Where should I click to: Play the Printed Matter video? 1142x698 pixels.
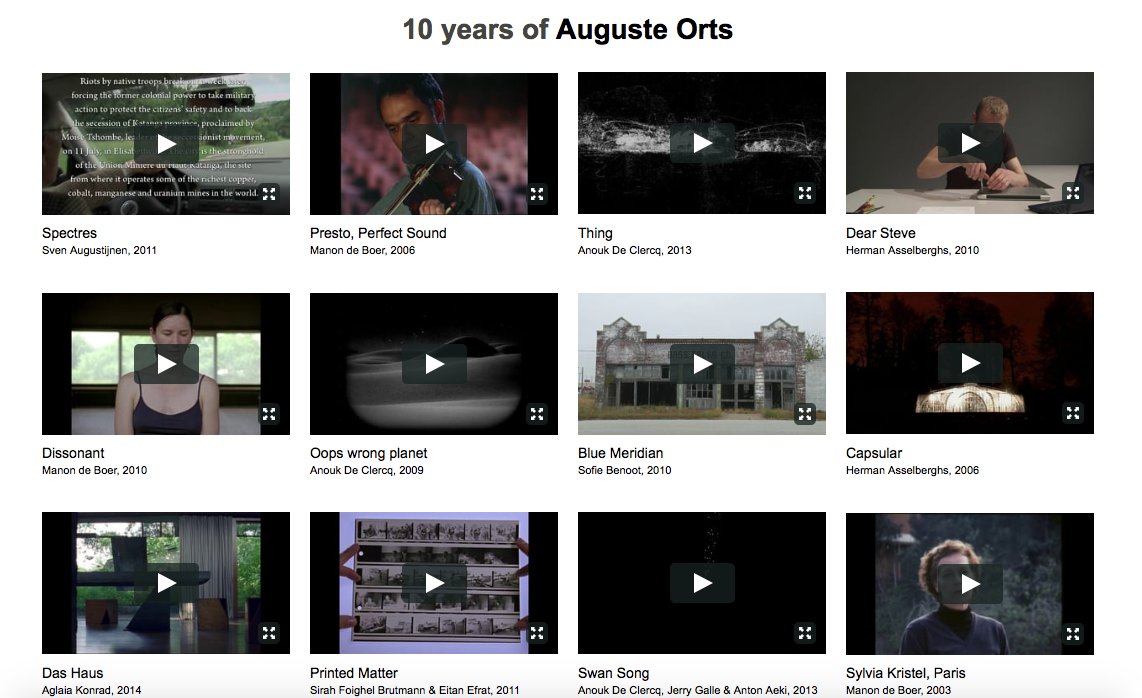pyautogui.click(x=434, y=583)
